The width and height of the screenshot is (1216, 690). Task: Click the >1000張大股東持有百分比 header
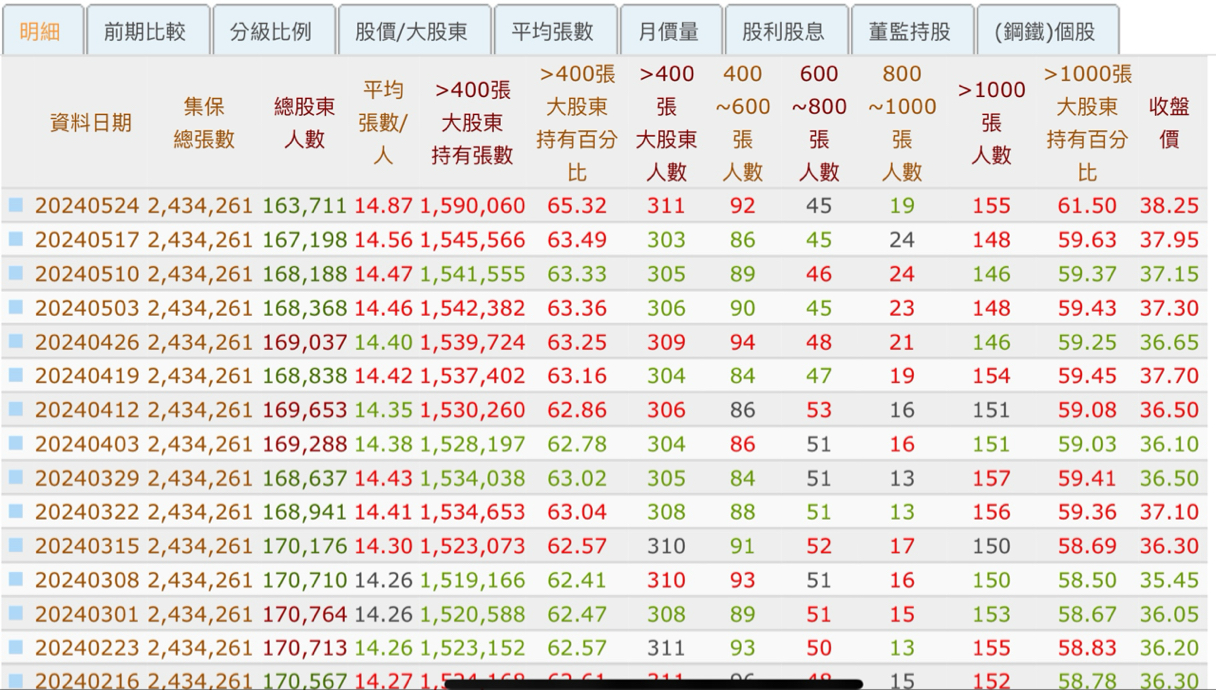click(1087, 123)
